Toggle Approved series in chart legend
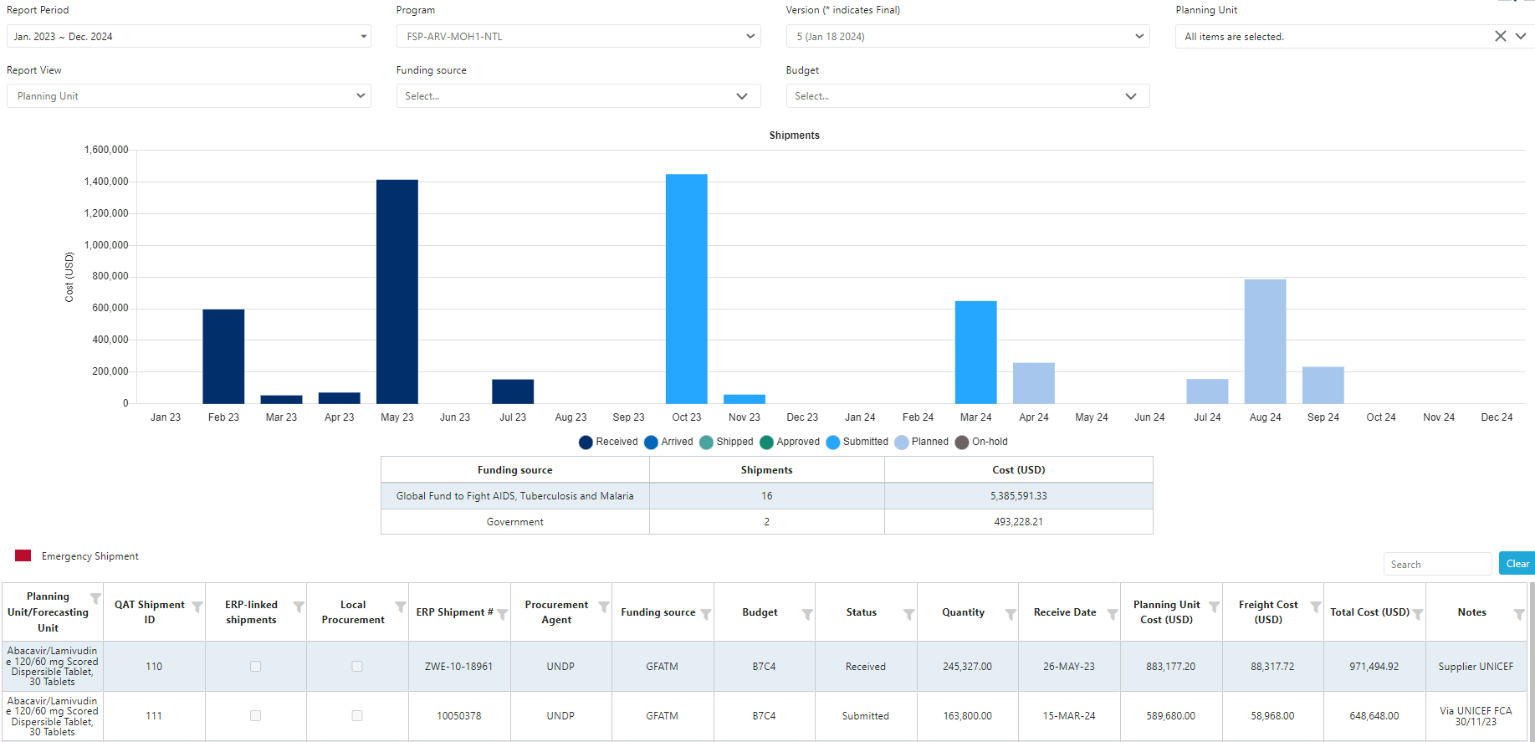Viewport: 1535px width, 742px height. coord(790,442)
